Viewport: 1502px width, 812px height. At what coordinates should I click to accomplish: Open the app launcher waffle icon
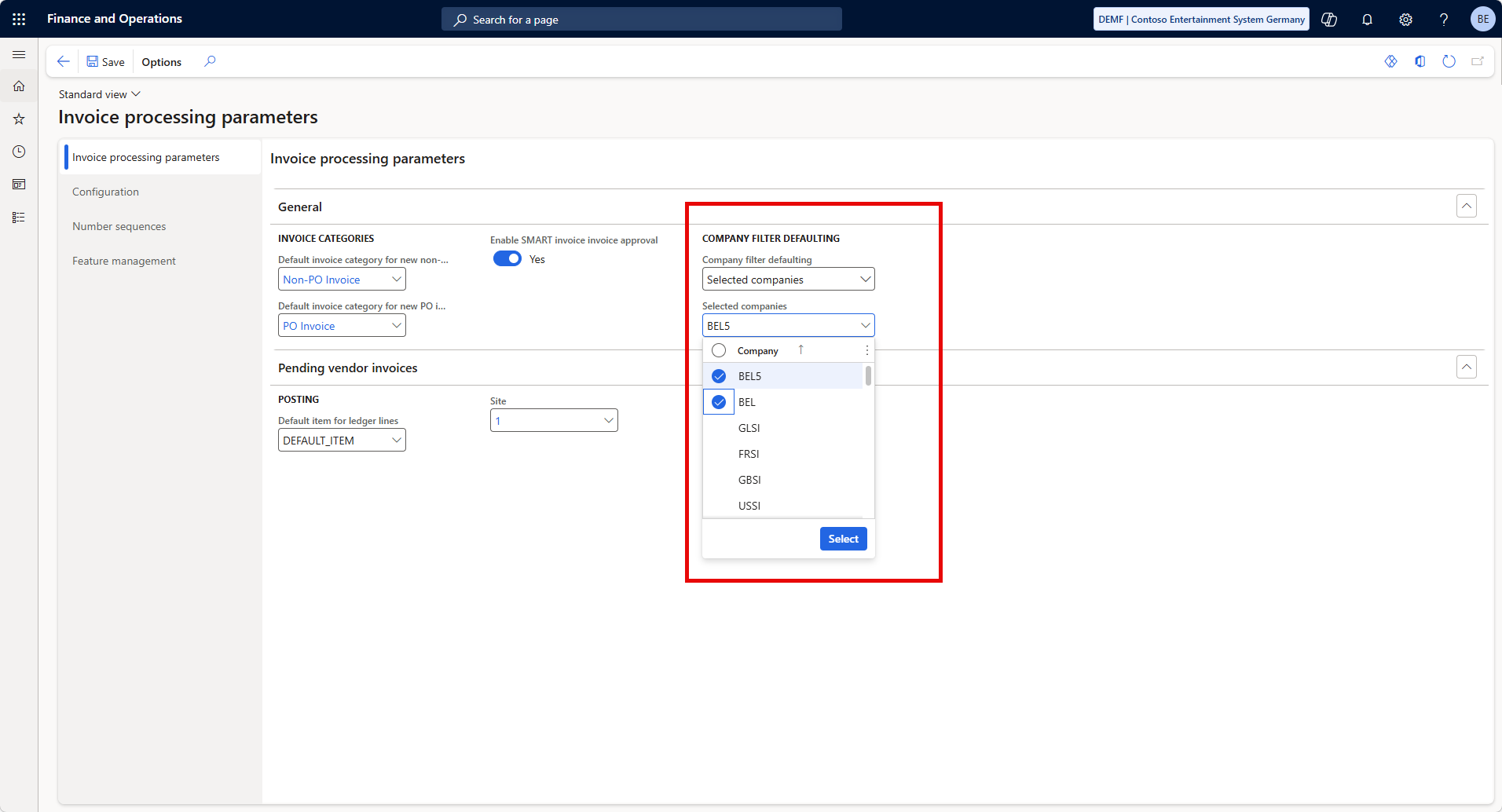click(19, 19)
